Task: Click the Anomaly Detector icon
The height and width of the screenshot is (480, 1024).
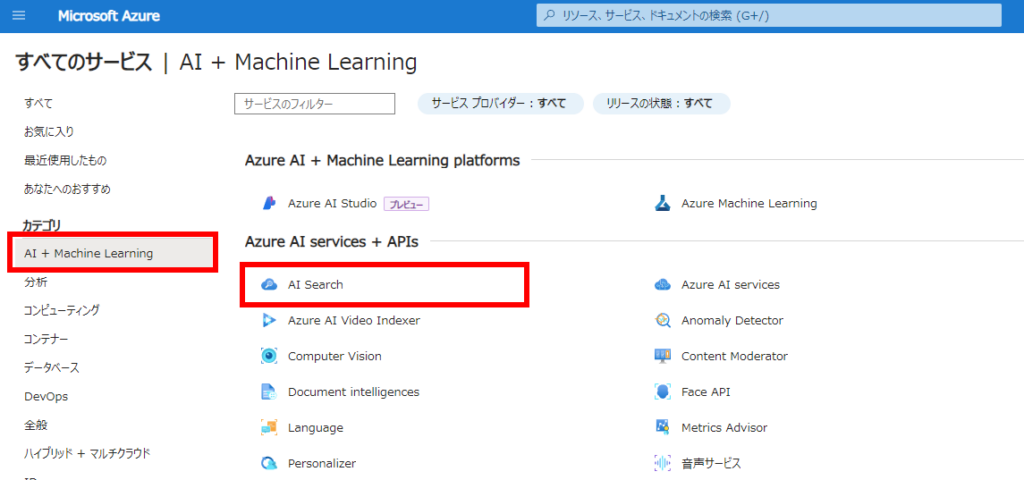Action: pos(663,321)
